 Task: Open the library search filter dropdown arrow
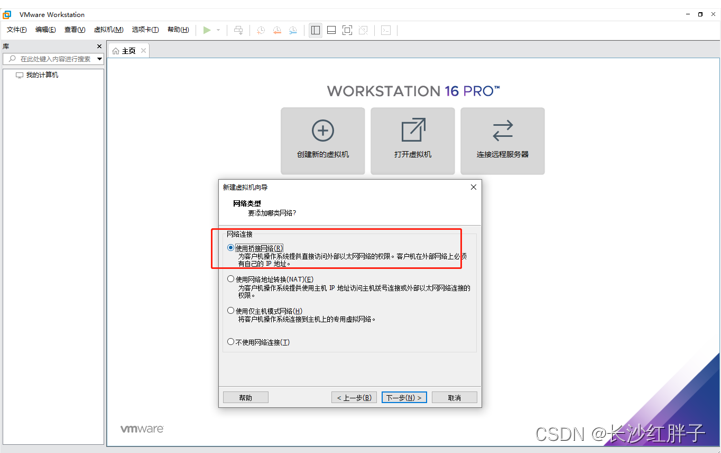click(99, 59)
